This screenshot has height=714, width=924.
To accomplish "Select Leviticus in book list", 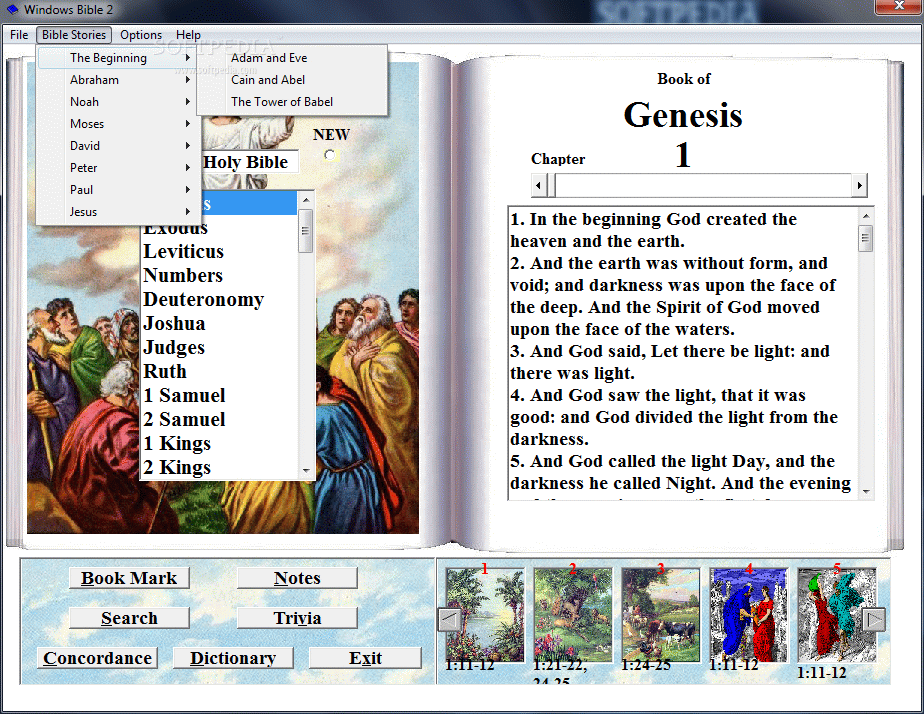I will click(219, 252).
